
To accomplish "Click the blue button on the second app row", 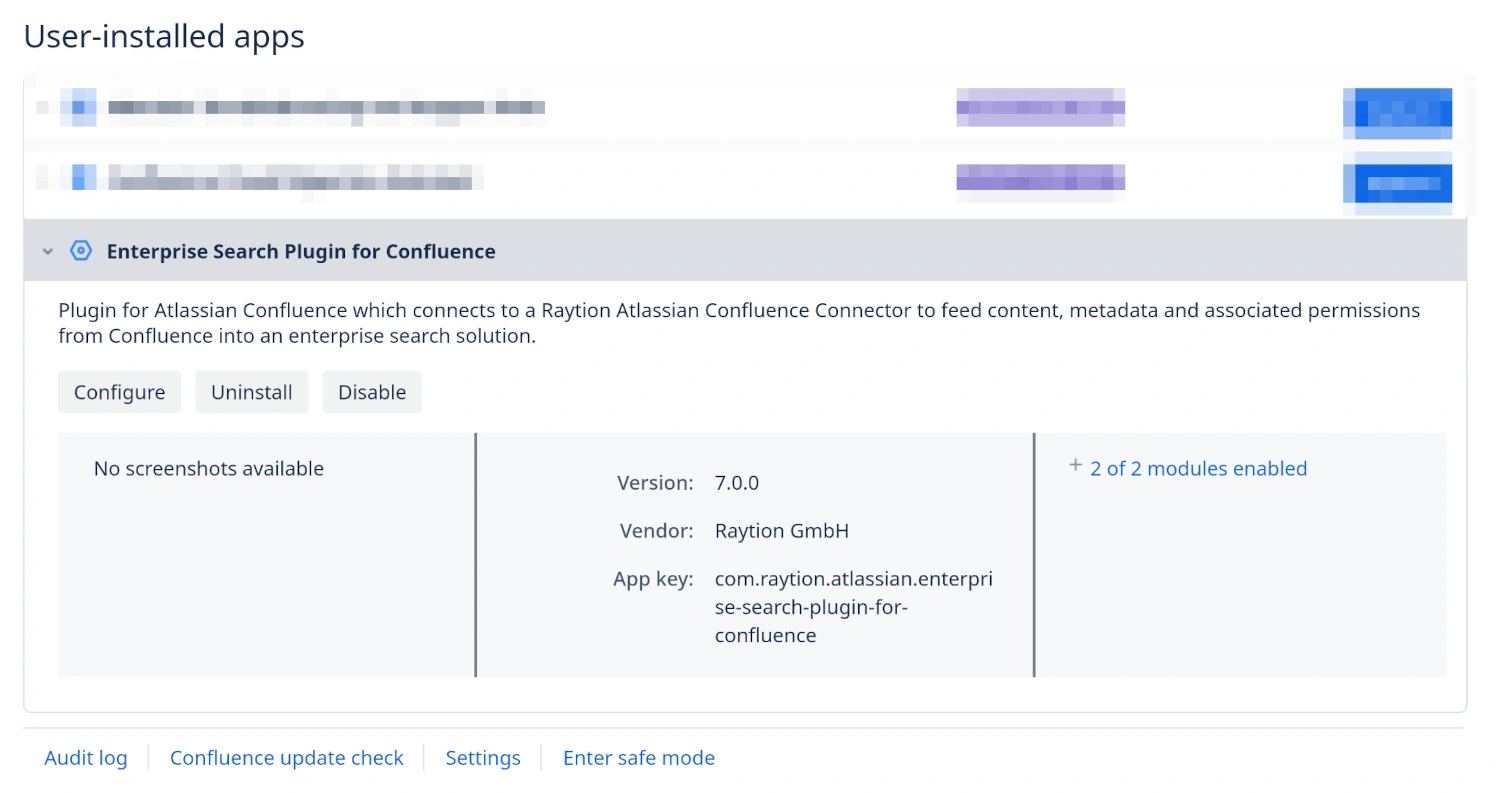I will click(x=1398, y=181).
